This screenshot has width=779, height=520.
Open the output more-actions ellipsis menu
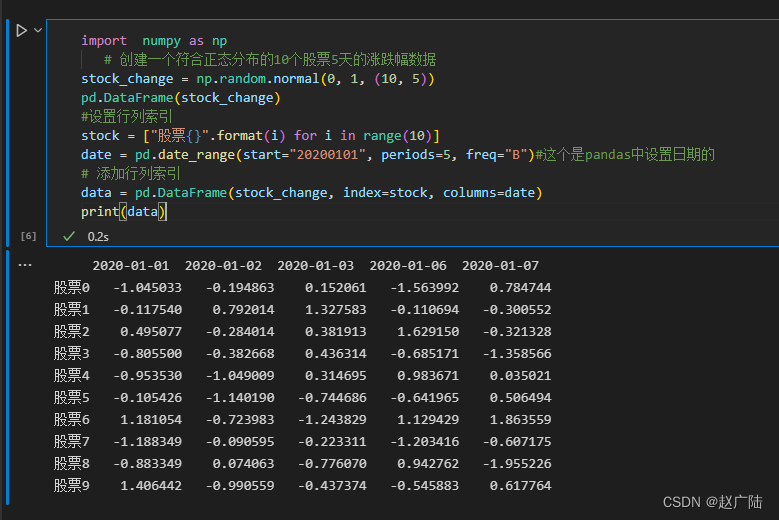(25, 265)
